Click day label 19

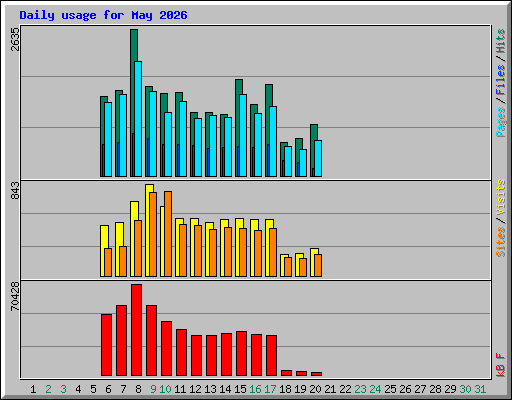300,389
